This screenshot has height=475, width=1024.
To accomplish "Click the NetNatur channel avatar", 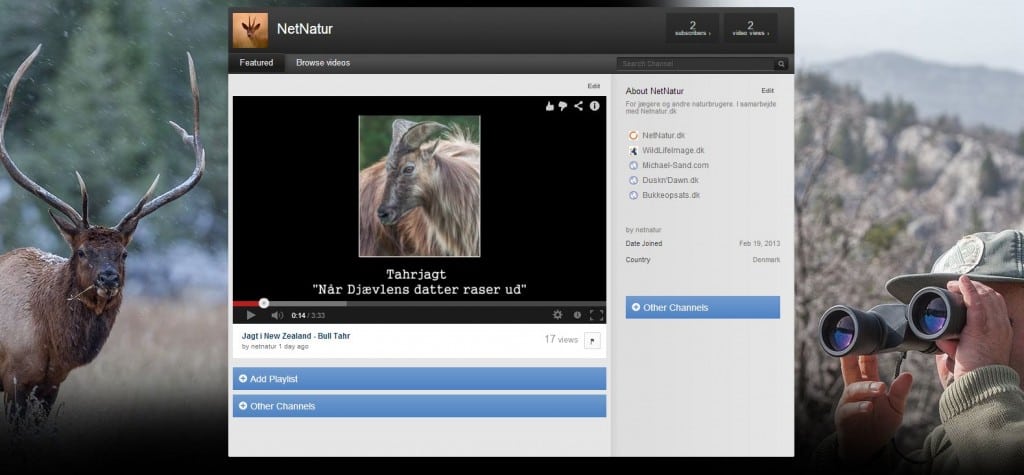I will click(x=250, y=29).
